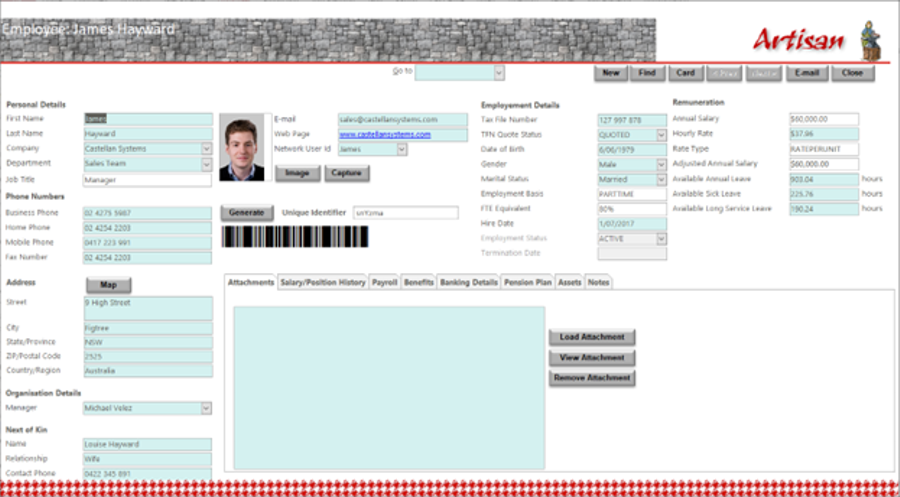
Task: Open the Network User Id dropdown
Action: pos(402,149)
